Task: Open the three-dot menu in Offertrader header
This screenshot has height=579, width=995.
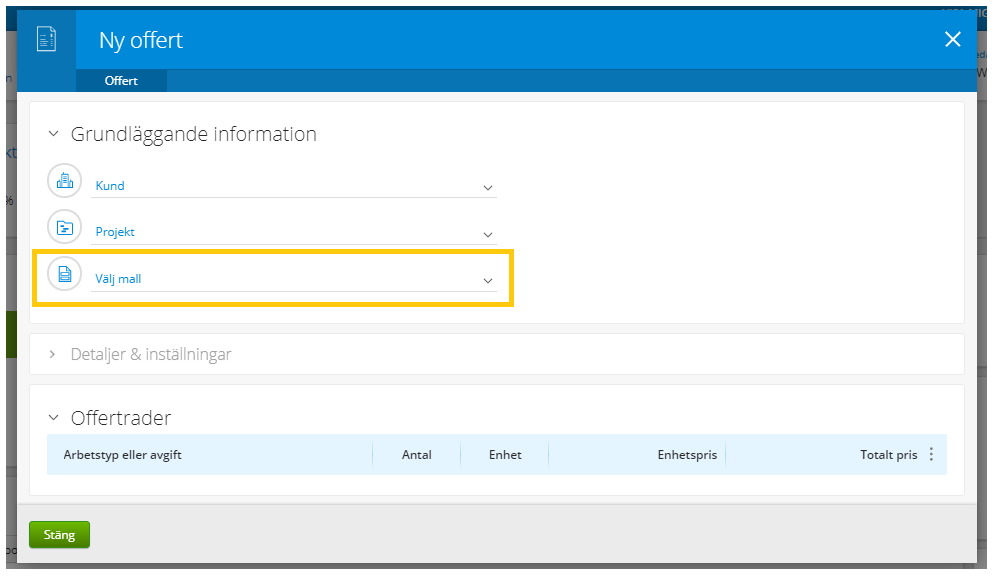Action: [931, 454]
